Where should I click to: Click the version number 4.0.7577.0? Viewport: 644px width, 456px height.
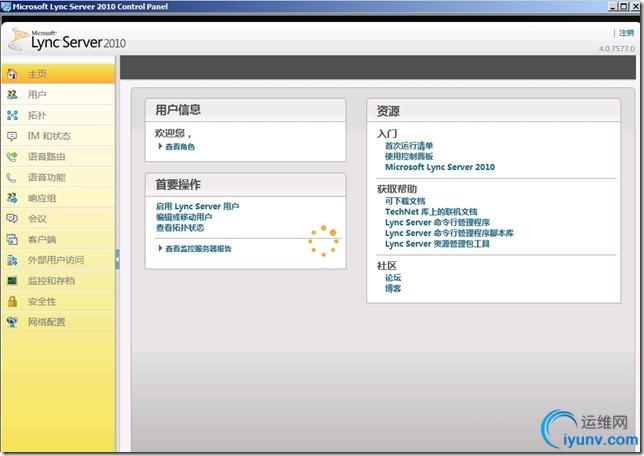[616, 48]
